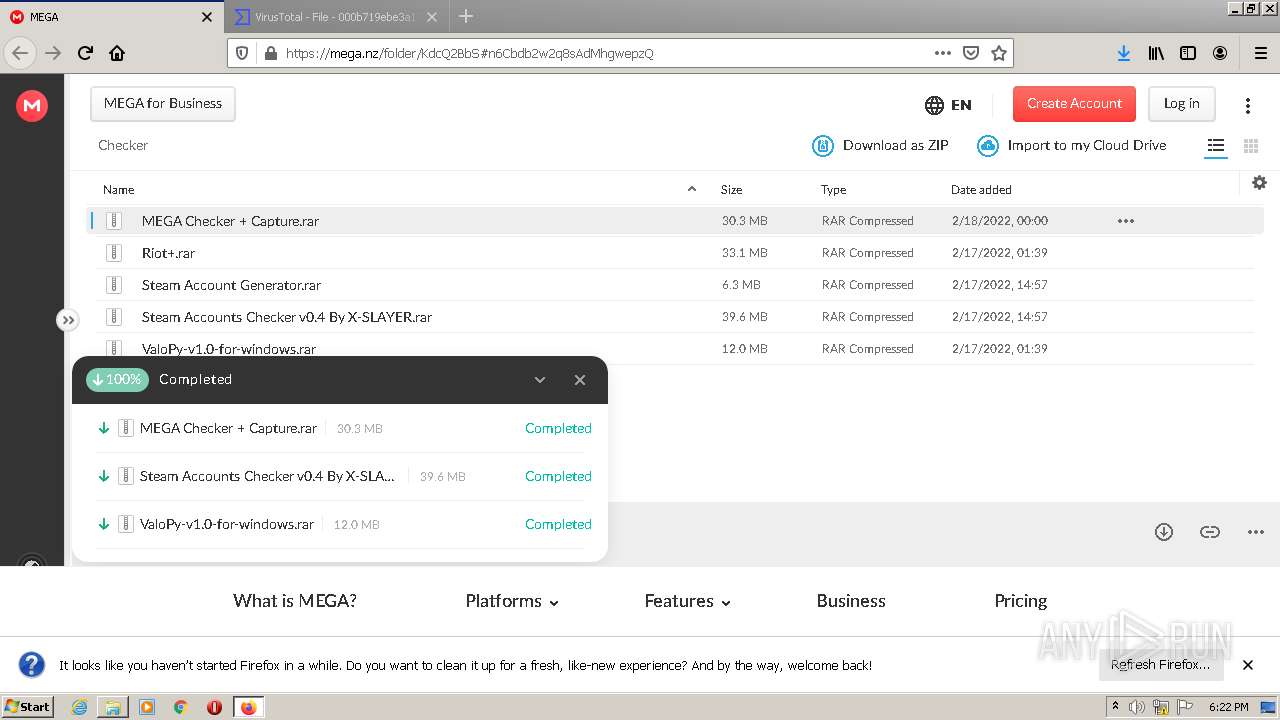This screenshot has width=1280, height=720.
Task: Collapse the transfers panel chevron
Action: click(540, 380)
